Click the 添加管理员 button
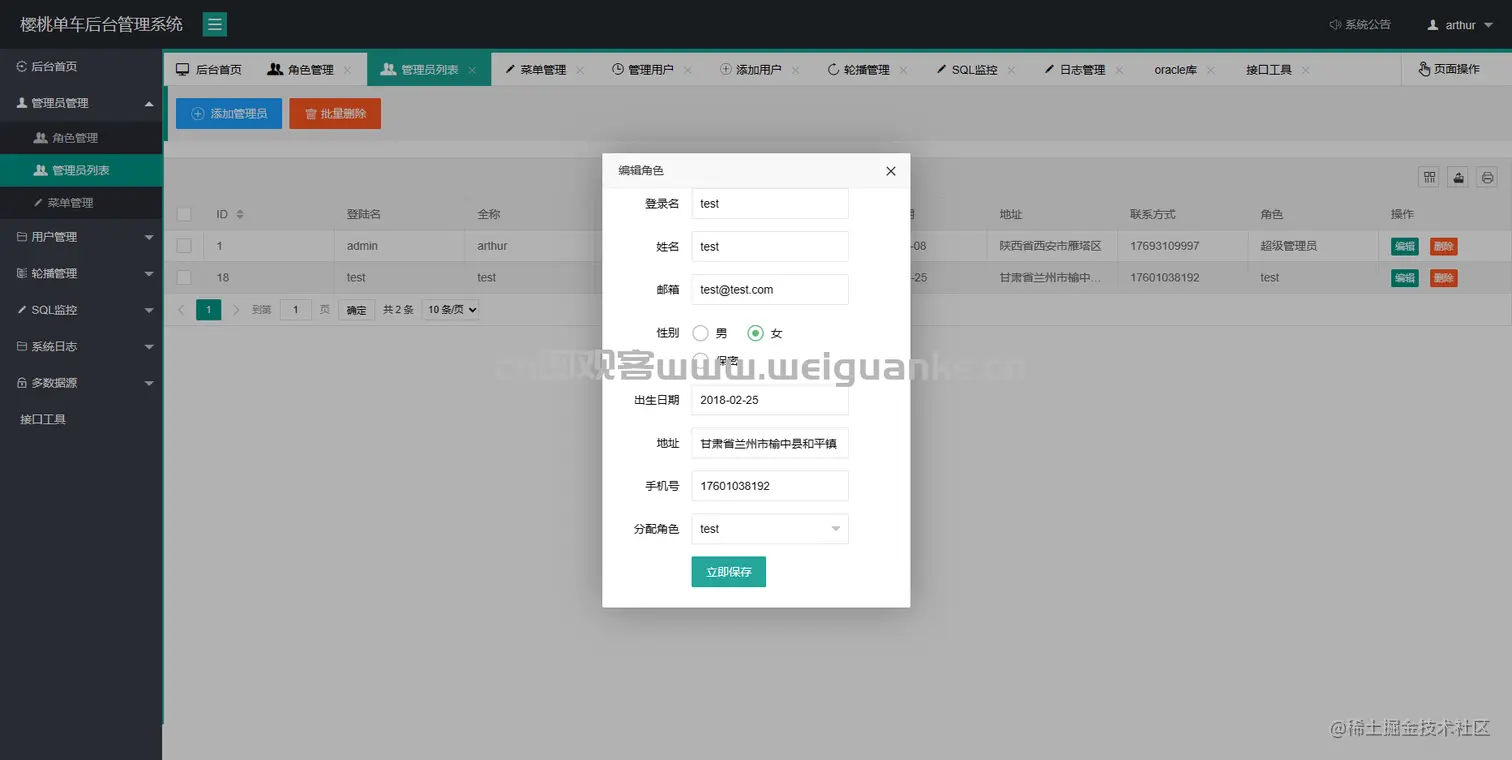 click(x=229, y=114)
